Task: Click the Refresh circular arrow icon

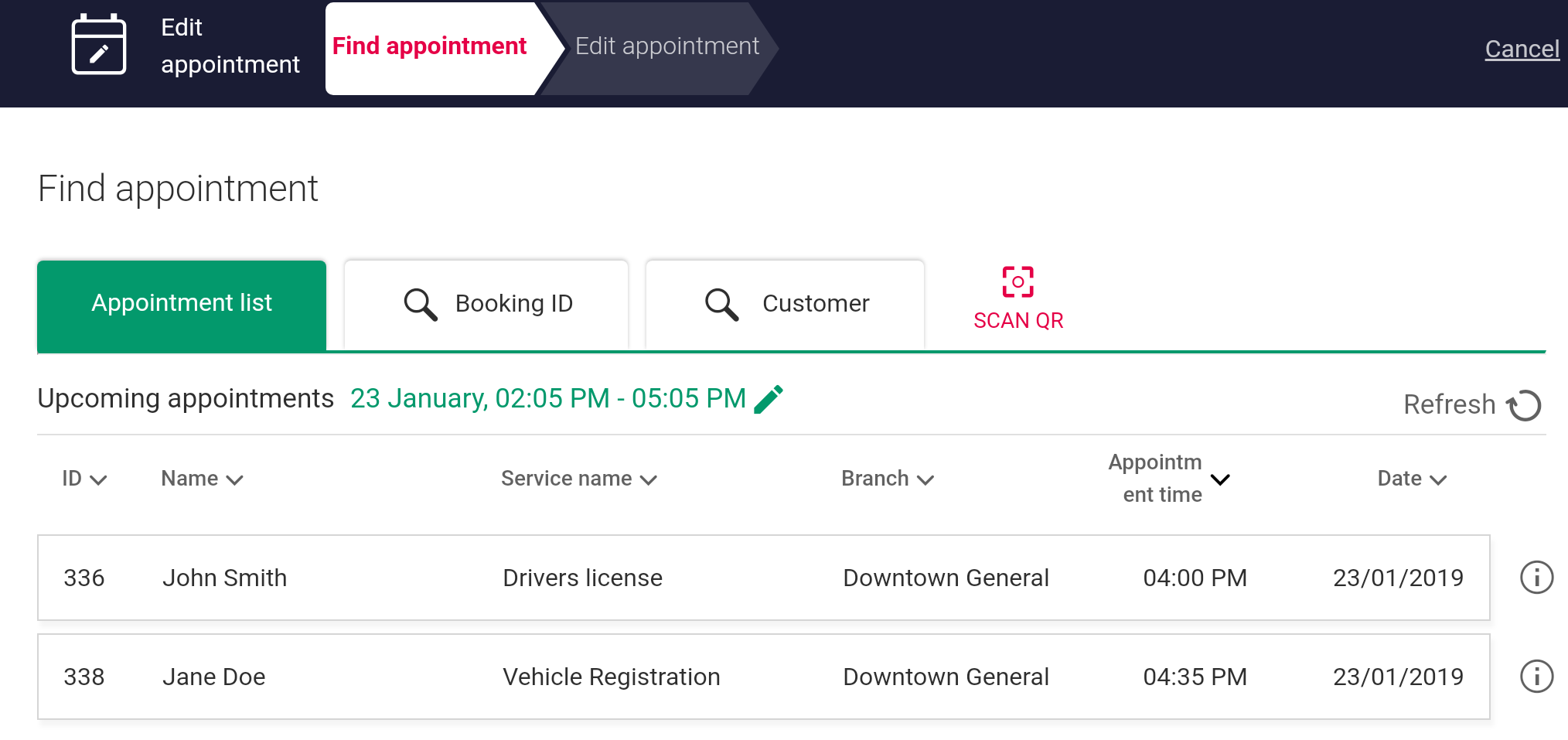Action: pos(1525,405)
